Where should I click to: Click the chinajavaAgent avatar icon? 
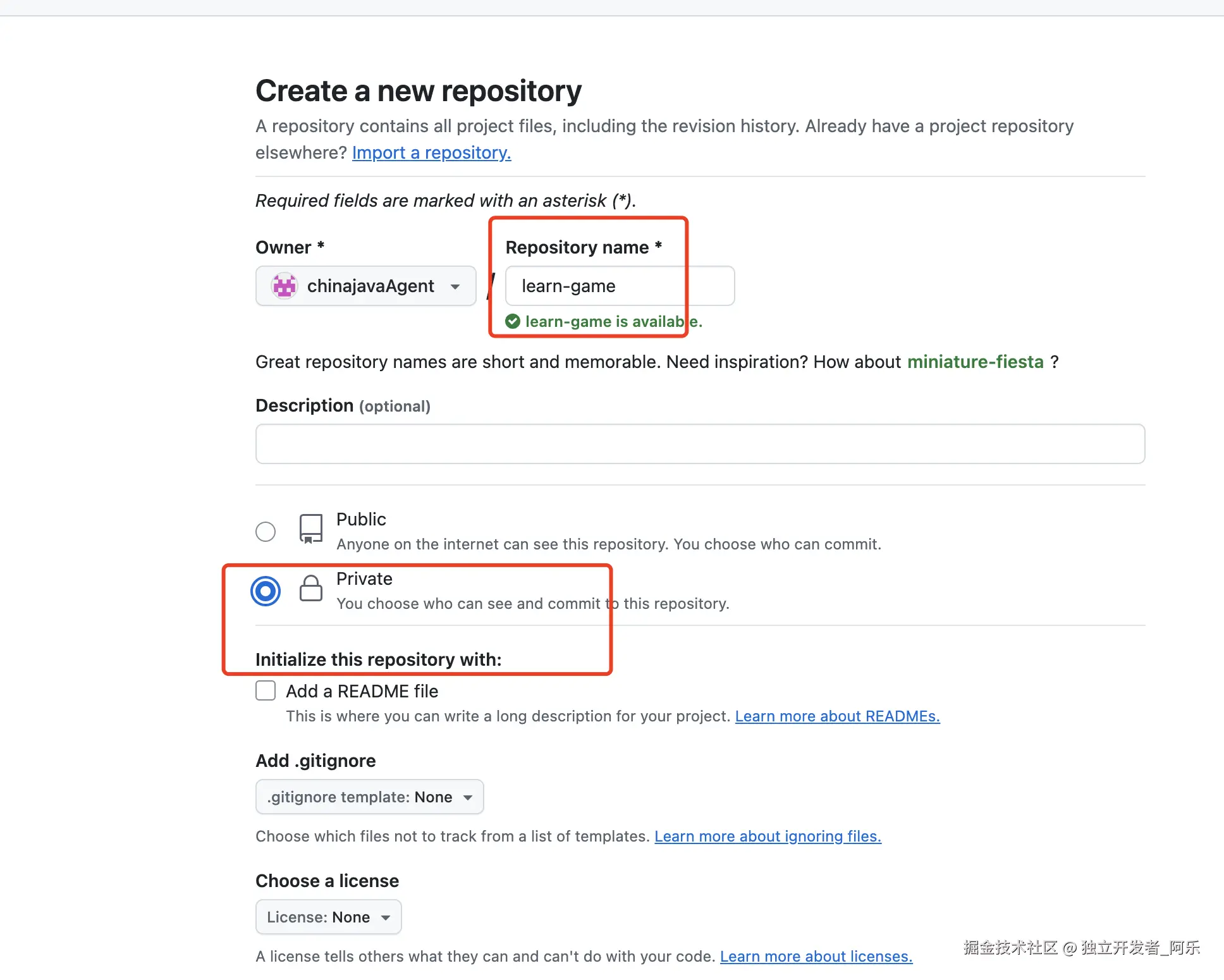click(x=284, y=286)
